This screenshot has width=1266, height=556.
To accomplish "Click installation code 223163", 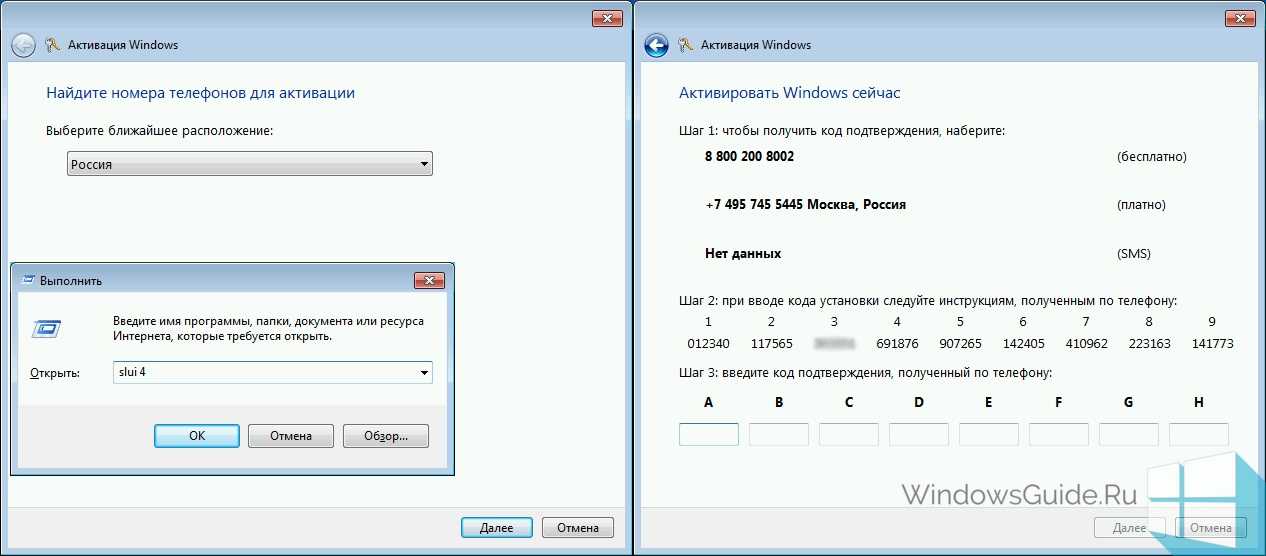I will [x=1149, y=344].
